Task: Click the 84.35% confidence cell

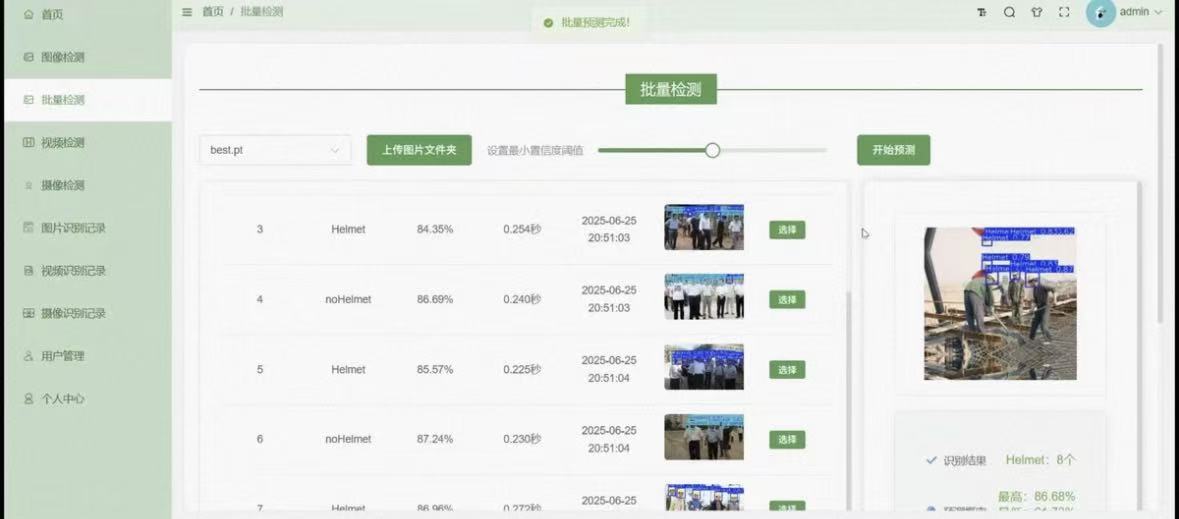Action: pyautogui.click(x=435, y=229)
